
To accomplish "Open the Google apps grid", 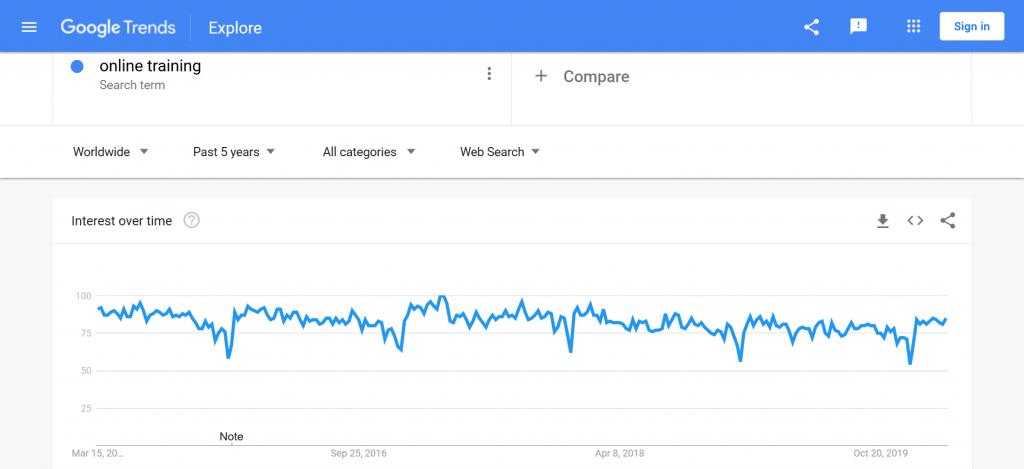I will point(914,27).
